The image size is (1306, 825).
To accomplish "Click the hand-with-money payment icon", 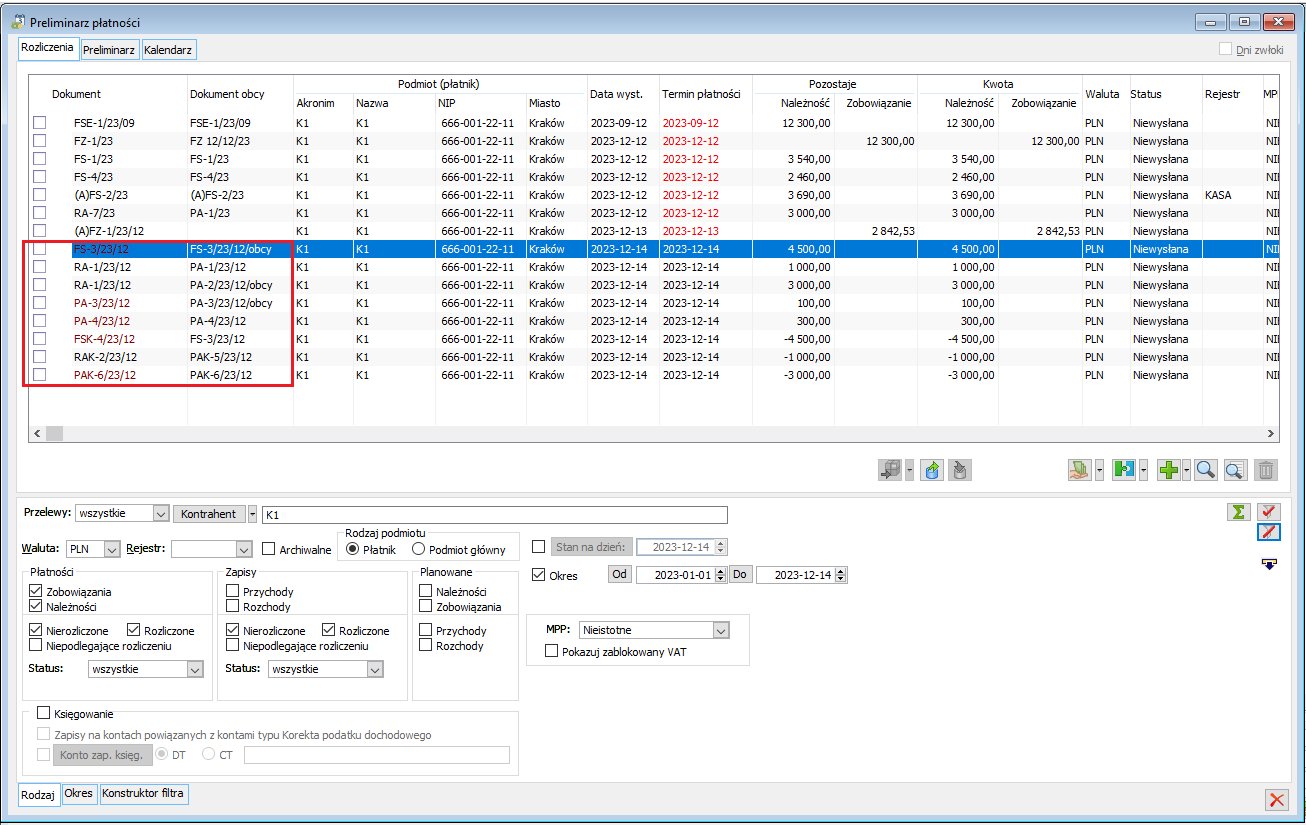I will click(1079, 470).
